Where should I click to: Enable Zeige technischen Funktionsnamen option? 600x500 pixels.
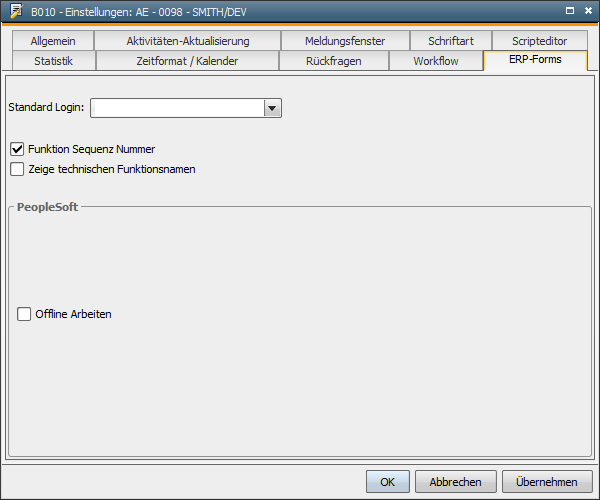coord(18,169)
